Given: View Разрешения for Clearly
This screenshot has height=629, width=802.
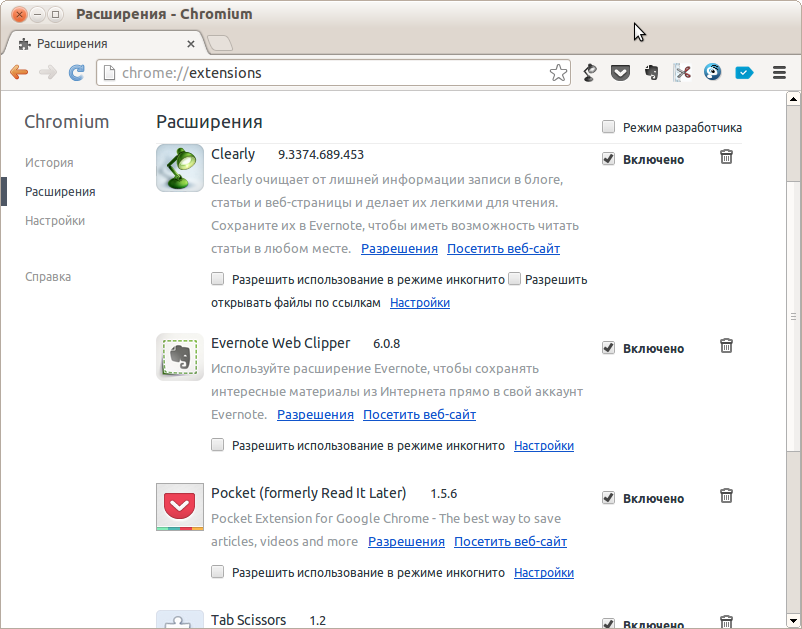Looking at the screenshot, I should click(399, 249).
